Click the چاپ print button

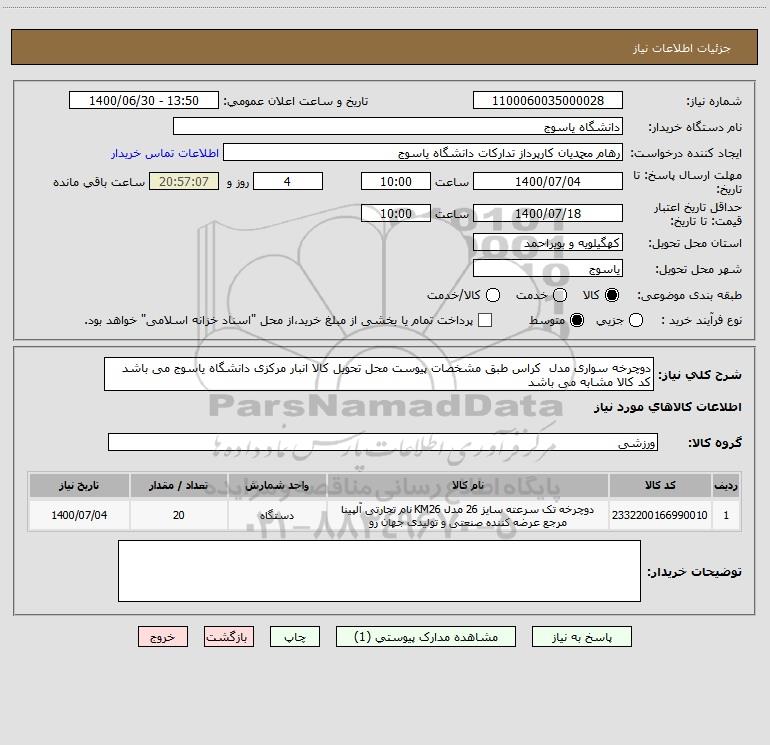pos(295,636)
